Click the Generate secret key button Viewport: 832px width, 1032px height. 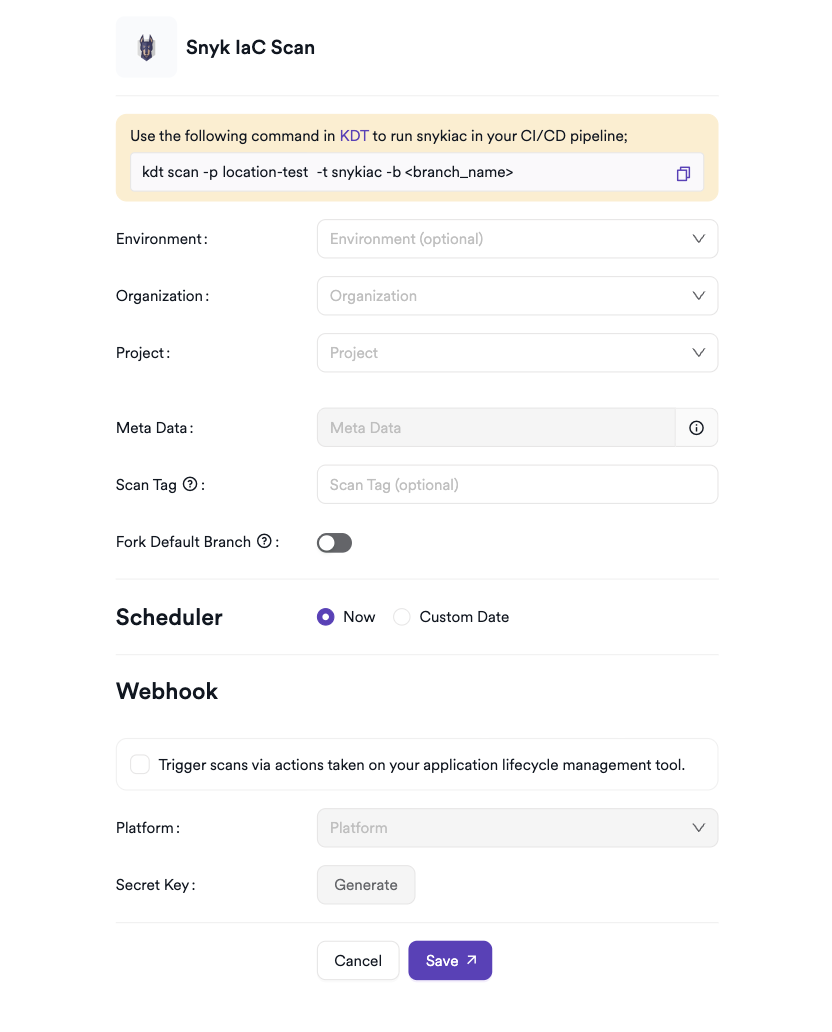pos(366,885)
